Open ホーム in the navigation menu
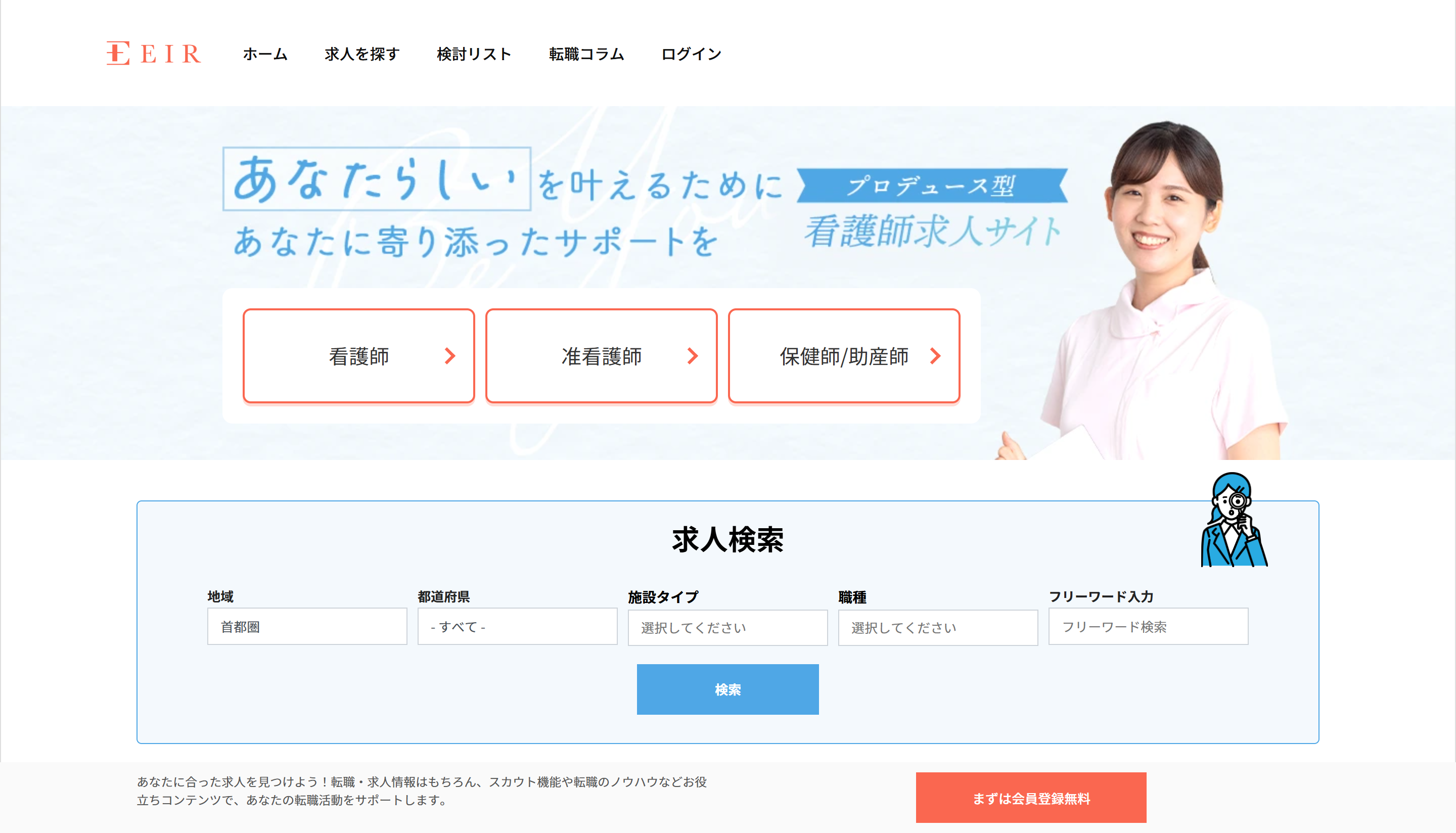 [x=265, y=54]
